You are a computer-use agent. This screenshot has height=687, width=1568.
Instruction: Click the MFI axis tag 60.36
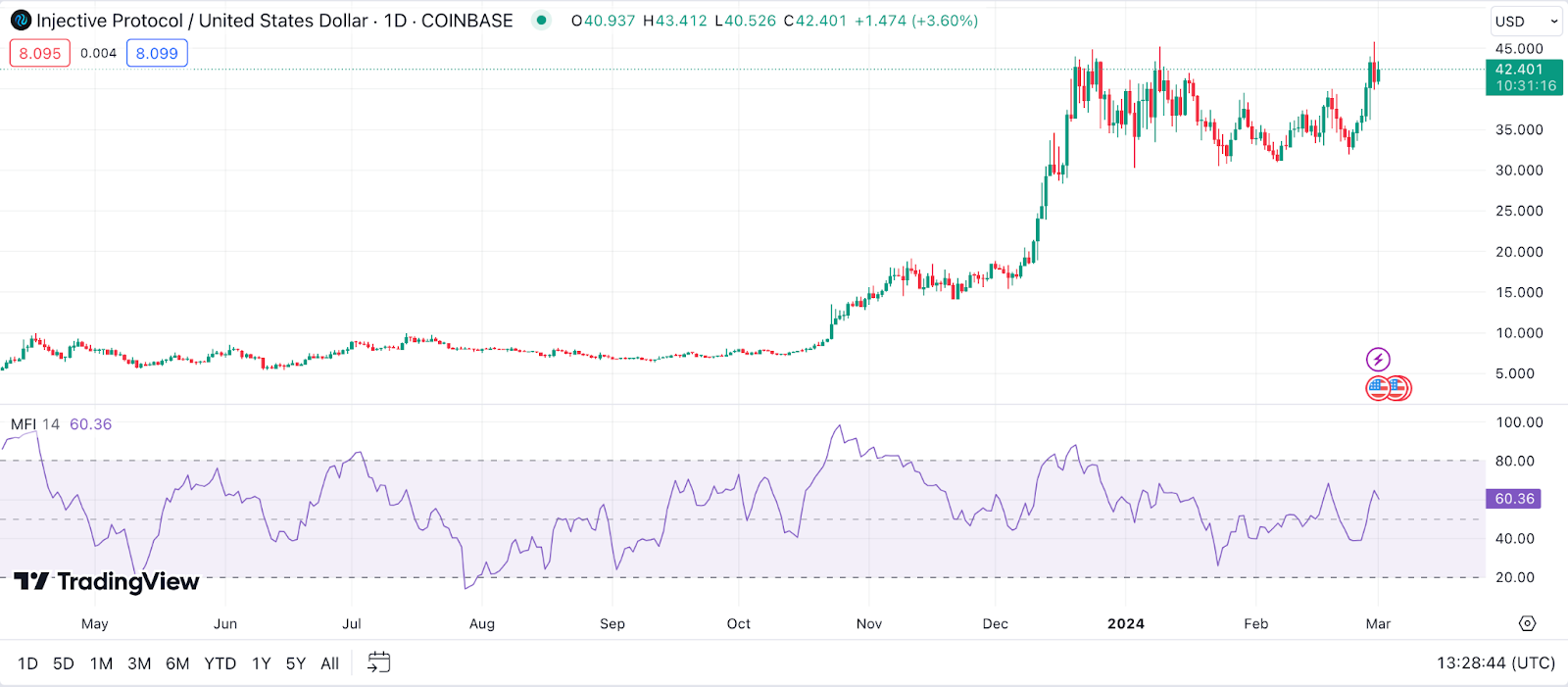pyautogui.click(x=1514, y=499)
